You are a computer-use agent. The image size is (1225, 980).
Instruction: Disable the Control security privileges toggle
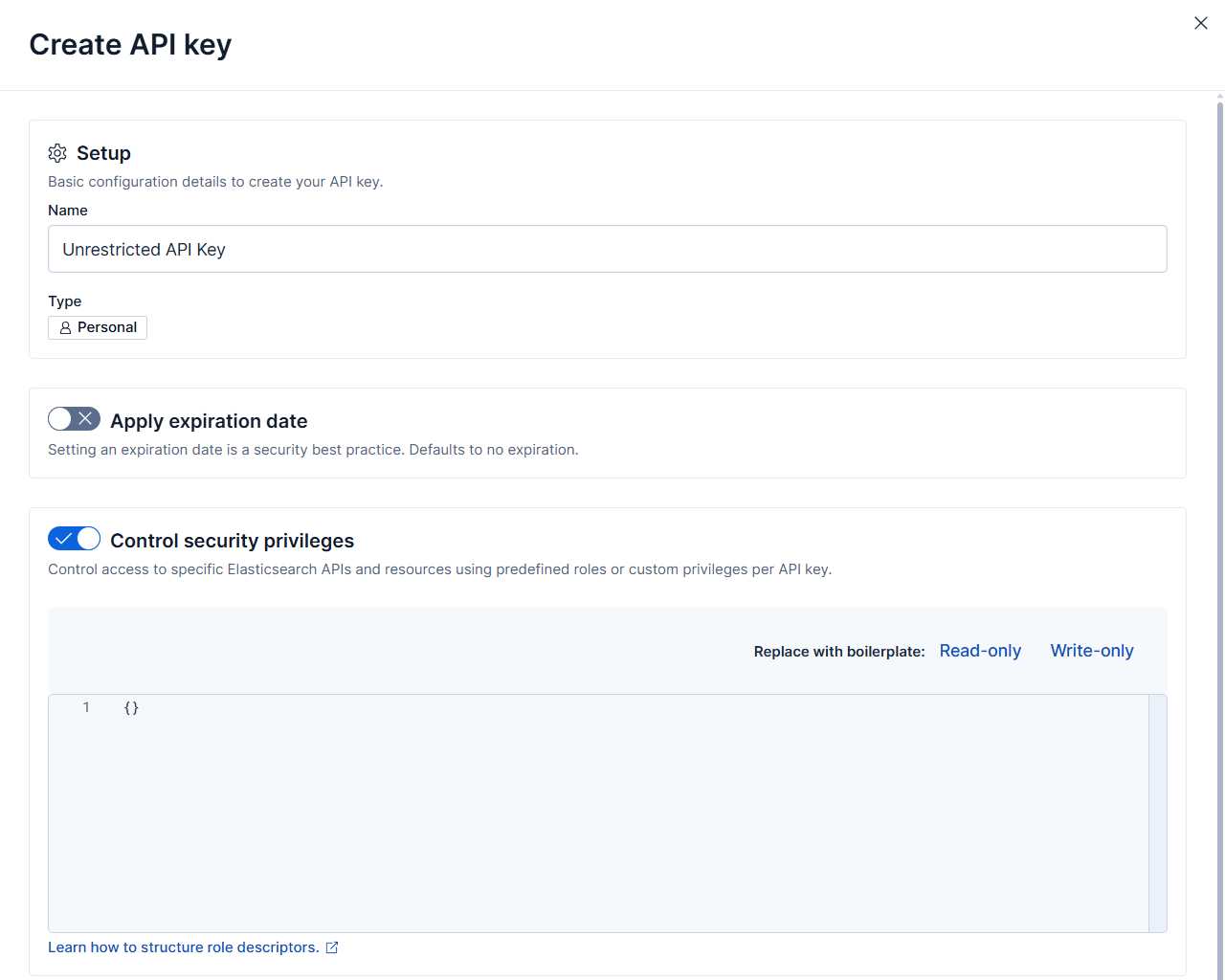(x=74, y=538)
